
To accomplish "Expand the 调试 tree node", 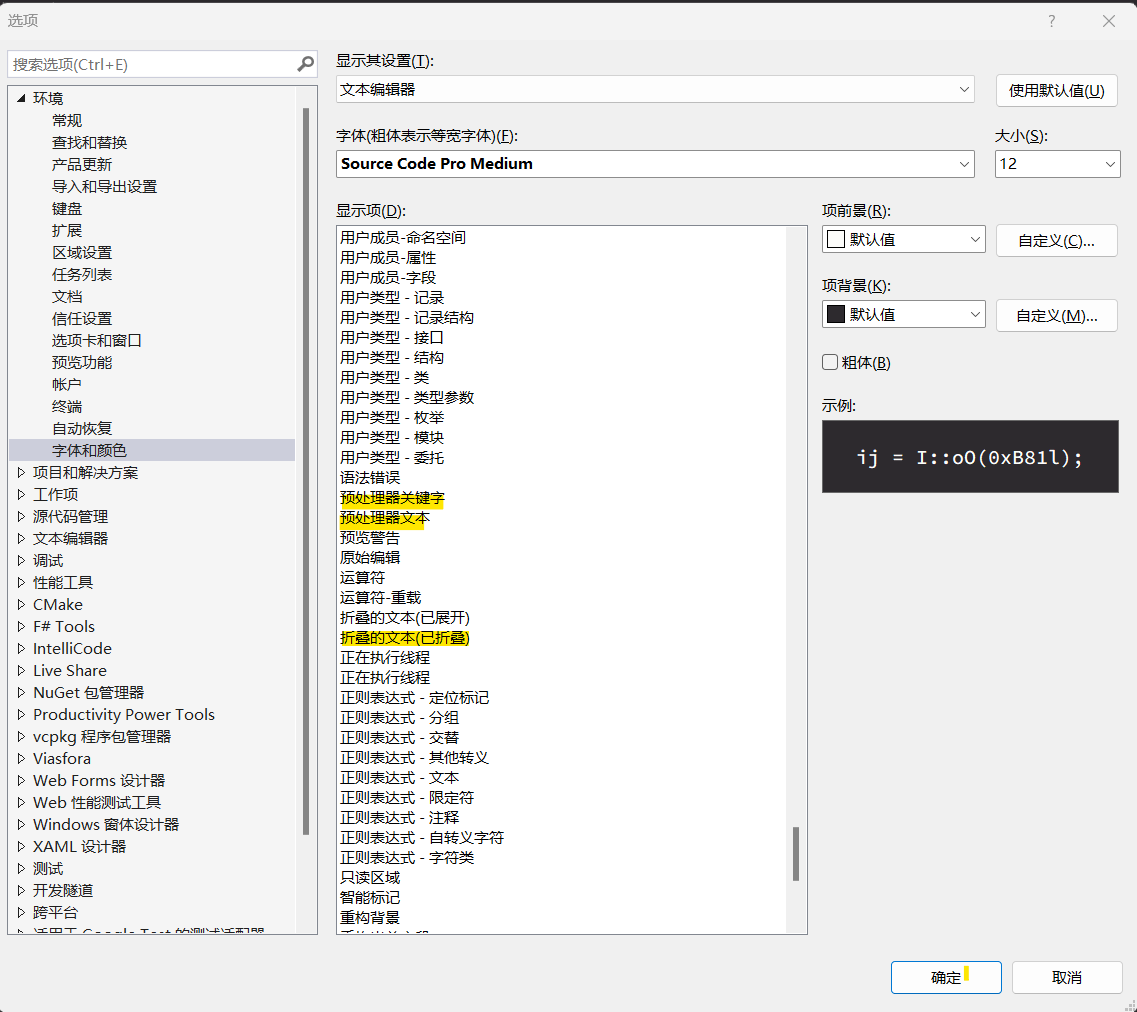I will click(21, 560).
